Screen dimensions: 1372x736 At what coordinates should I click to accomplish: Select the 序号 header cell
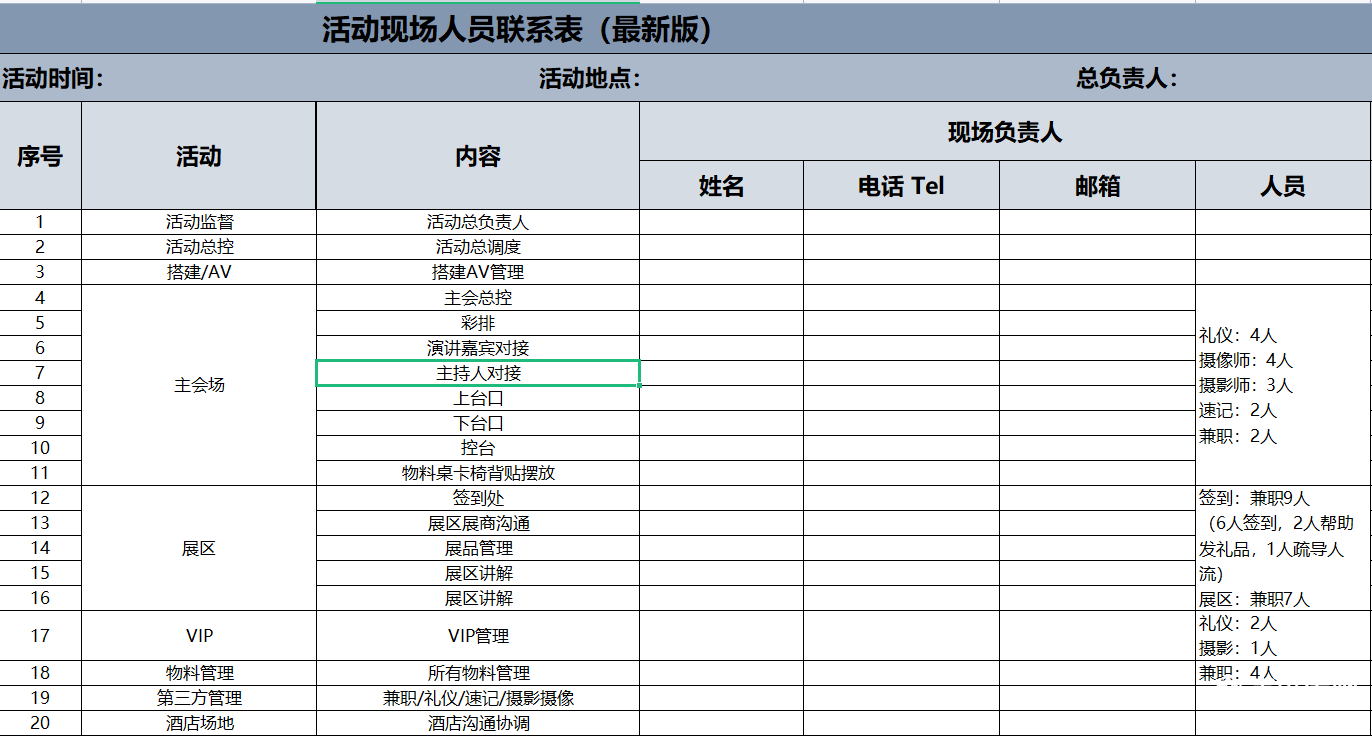click(40, 156)
